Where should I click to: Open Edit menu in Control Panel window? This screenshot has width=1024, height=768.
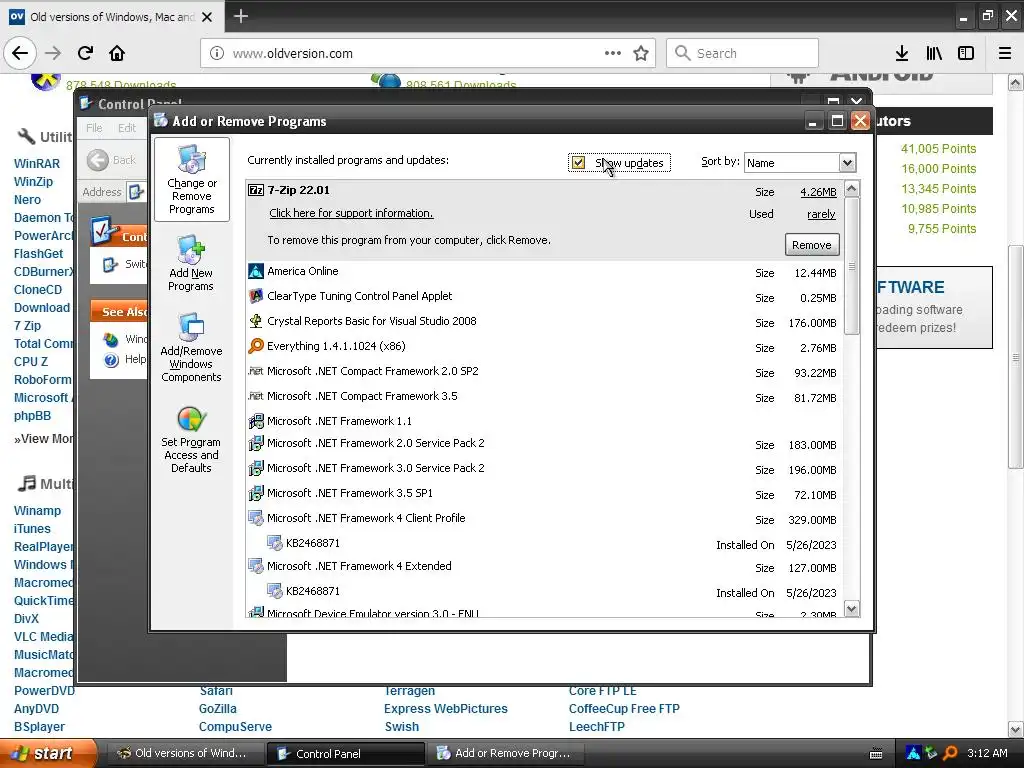pyautogui.click(x=127, y=128)
